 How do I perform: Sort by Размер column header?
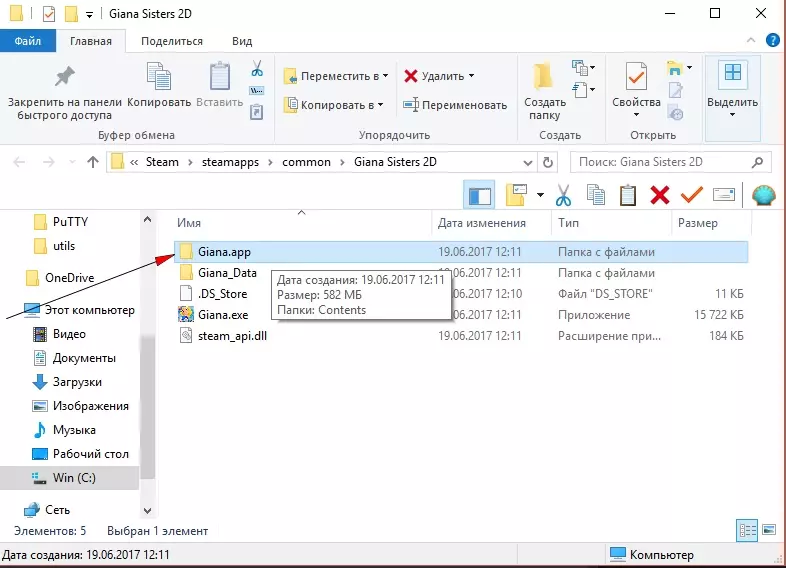[x=697, y=223]
